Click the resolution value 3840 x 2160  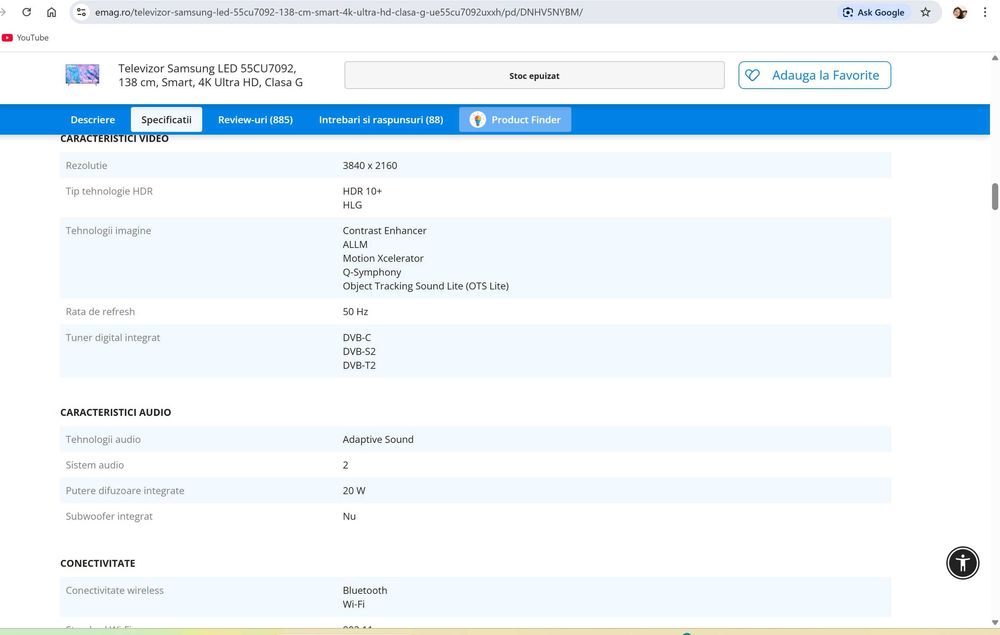pos(370,165)
